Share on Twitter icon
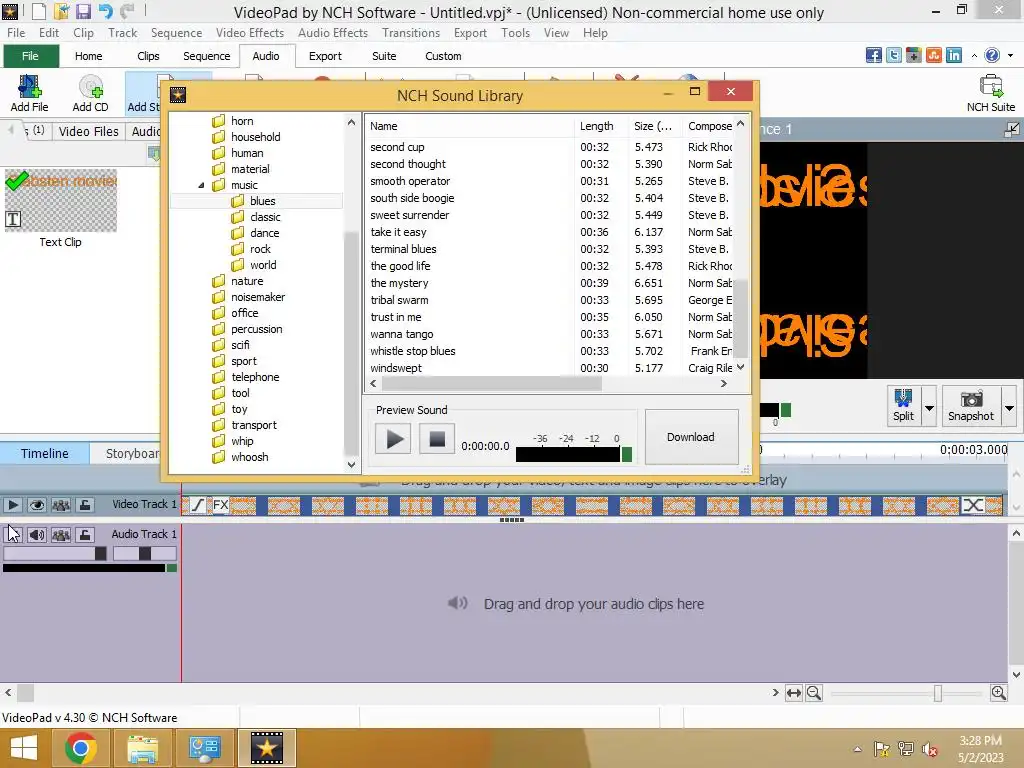The image size is (1024, 768). (894, 56)
